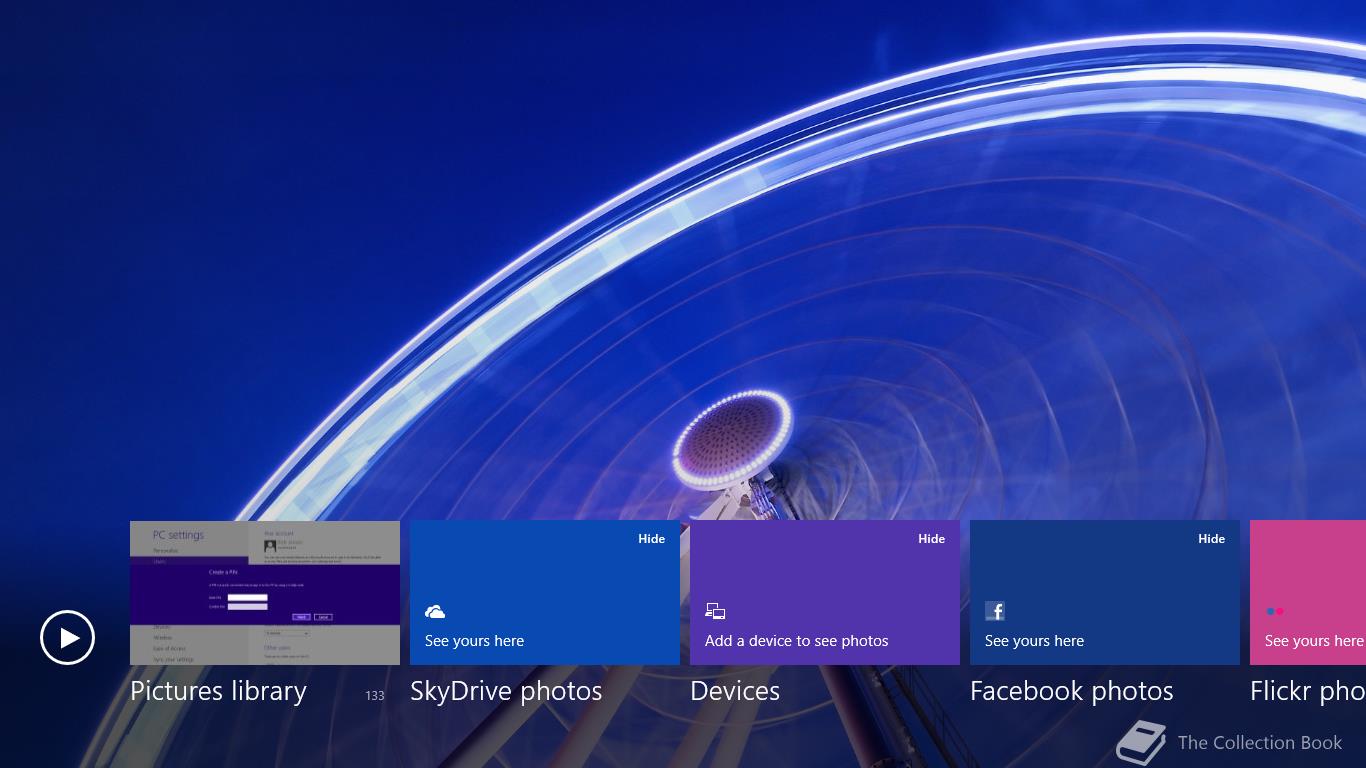Viewport: 1366px width, 768px height.
Task: Hide the Devices tile
Action: click(x=932, y=538)
